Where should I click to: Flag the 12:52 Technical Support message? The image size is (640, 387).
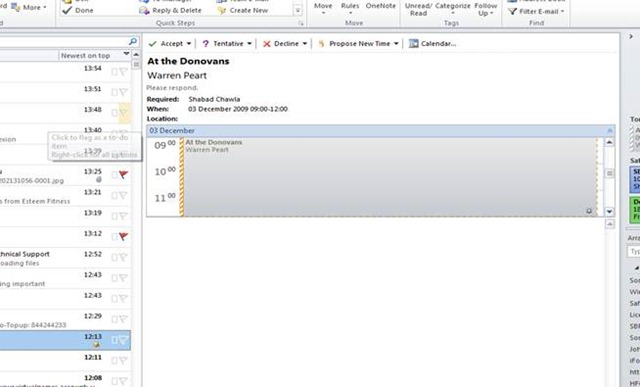click(123, 257)
